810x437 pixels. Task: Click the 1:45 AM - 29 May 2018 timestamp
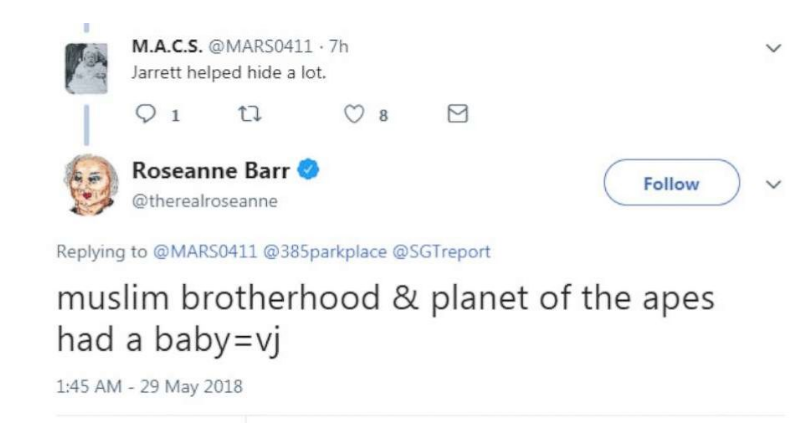pos(150,387)
